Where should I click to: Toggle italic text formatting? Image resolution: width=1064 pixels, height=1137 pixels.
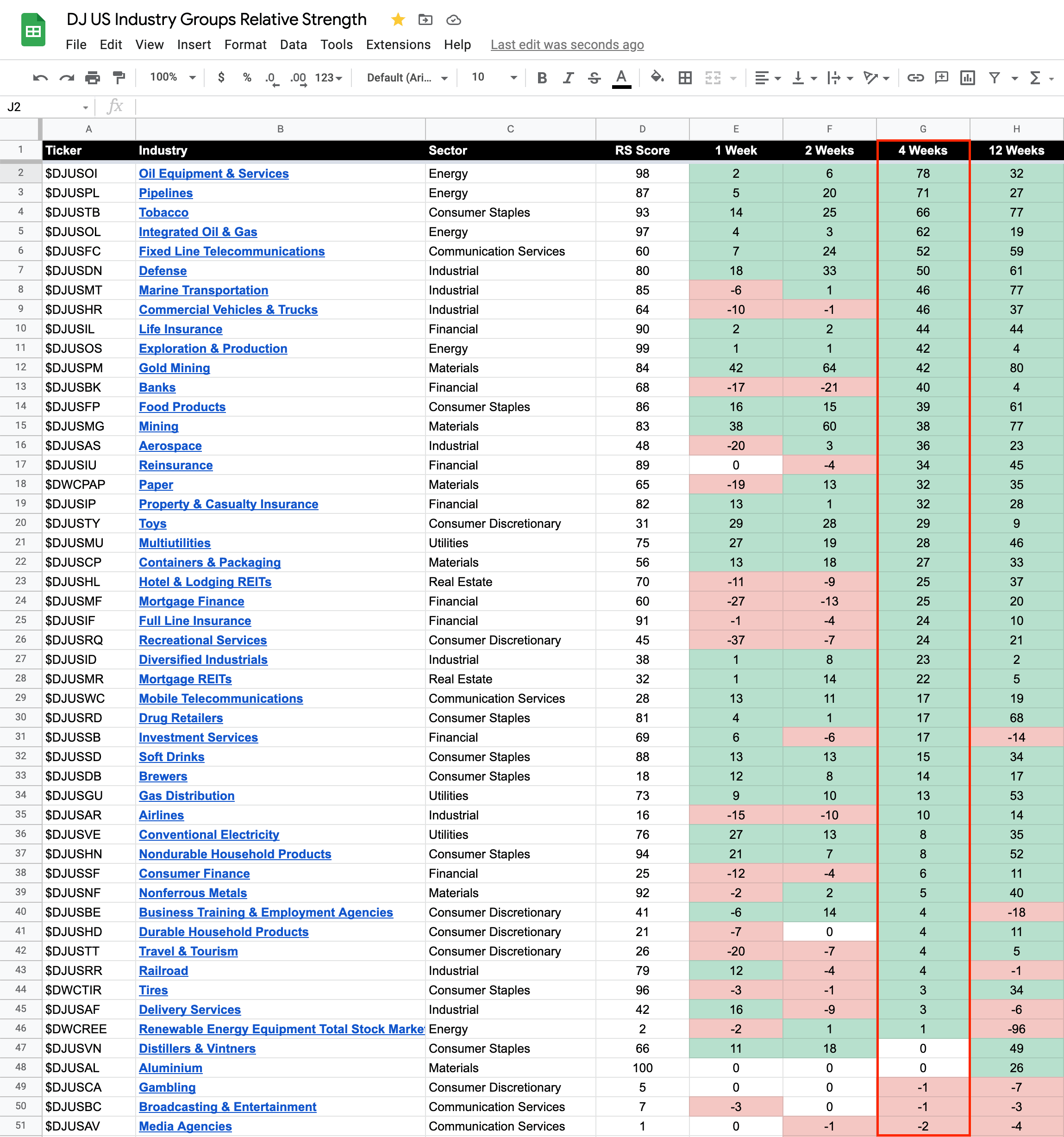pos(568,78)
